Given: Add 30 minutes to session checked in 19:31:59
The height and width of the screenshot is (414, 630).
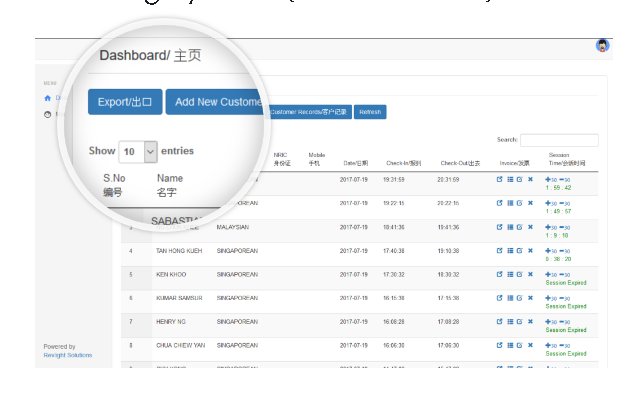Looking at the screenshot, I should point(551,180).
